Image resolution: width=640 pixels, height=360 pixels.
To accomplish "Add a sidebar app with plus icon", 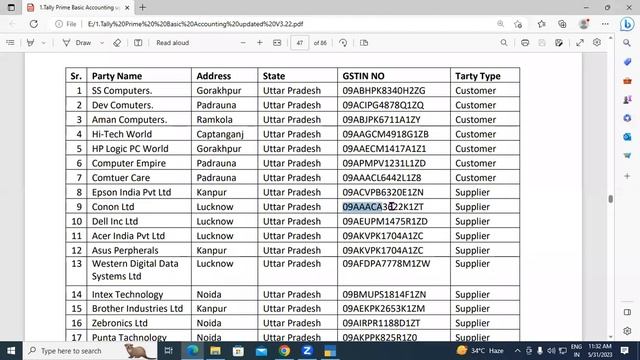I will [x=627, y=176].
